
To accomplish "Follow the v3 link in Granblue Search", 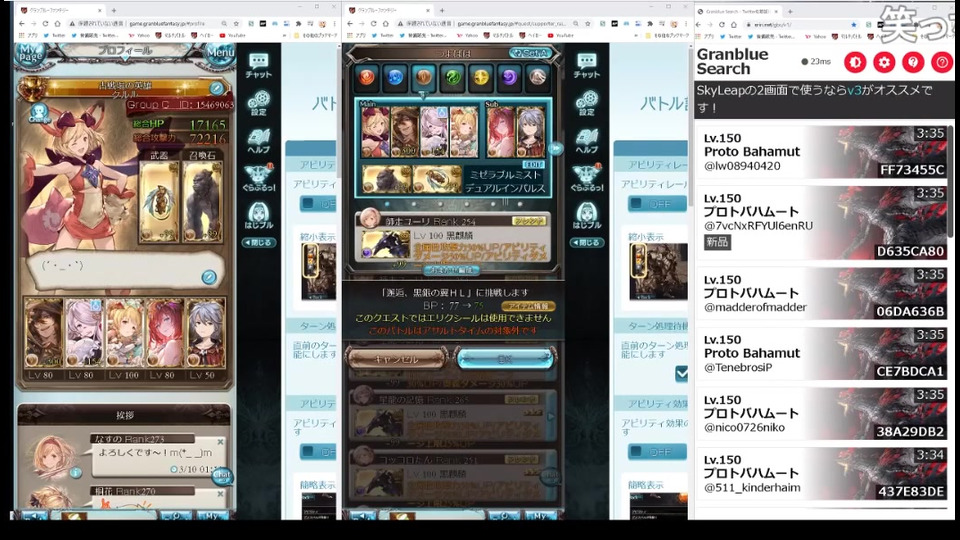I will [x=854, y=90].
